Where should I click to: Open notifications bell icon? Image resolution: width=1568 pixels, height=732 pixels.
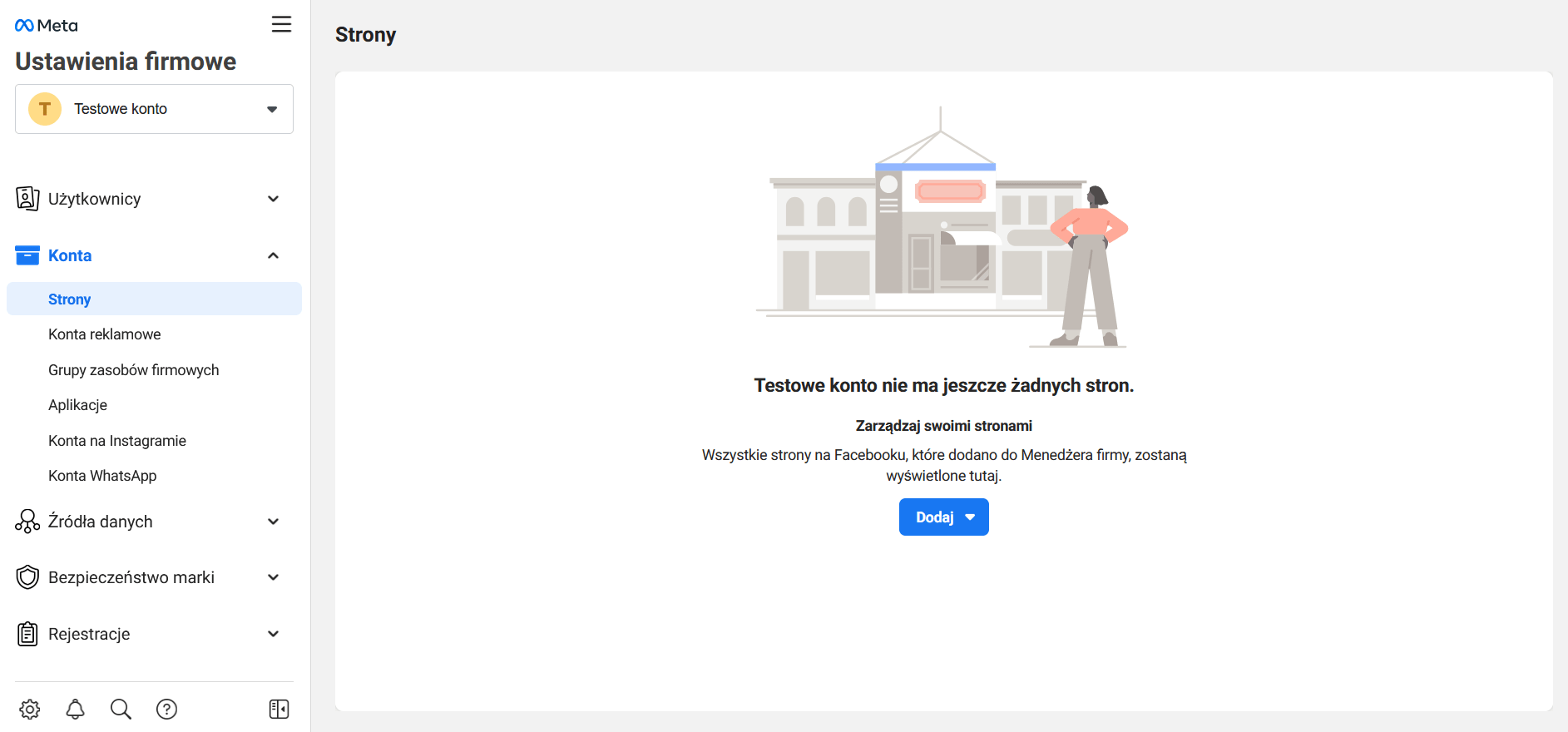coord(76,709)
